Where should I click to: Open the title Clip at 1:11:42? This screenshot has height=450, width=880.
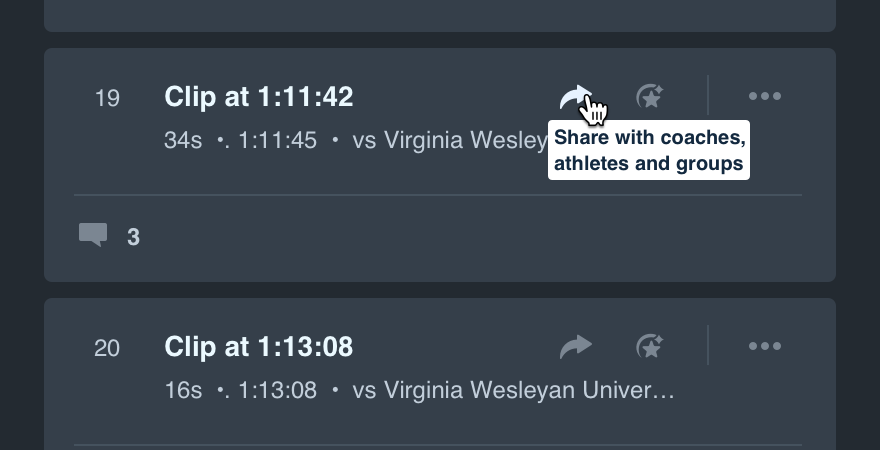[x=259, y=97]
